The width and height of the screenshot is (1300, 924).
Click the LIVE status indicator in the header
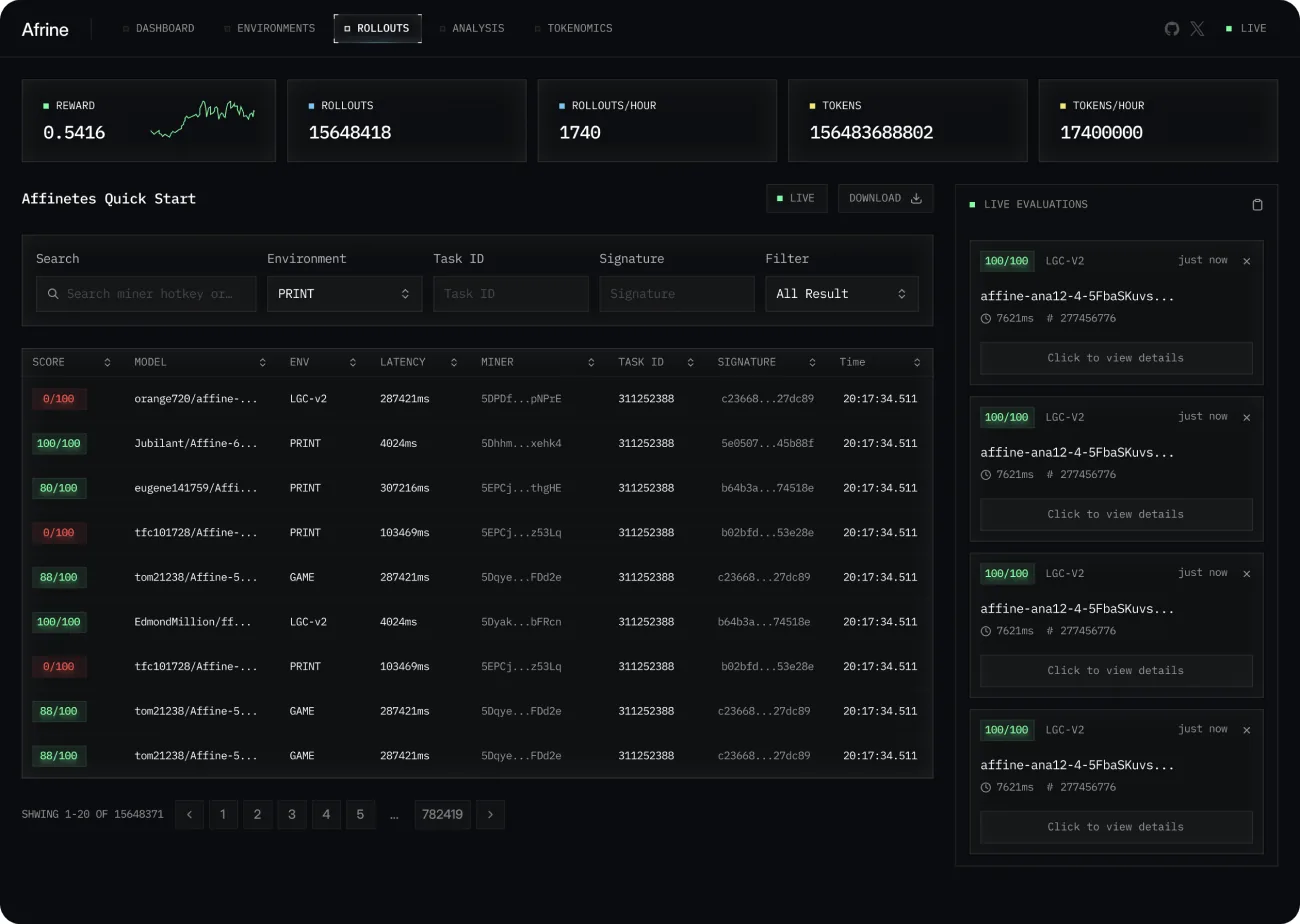click(1246, 29)
